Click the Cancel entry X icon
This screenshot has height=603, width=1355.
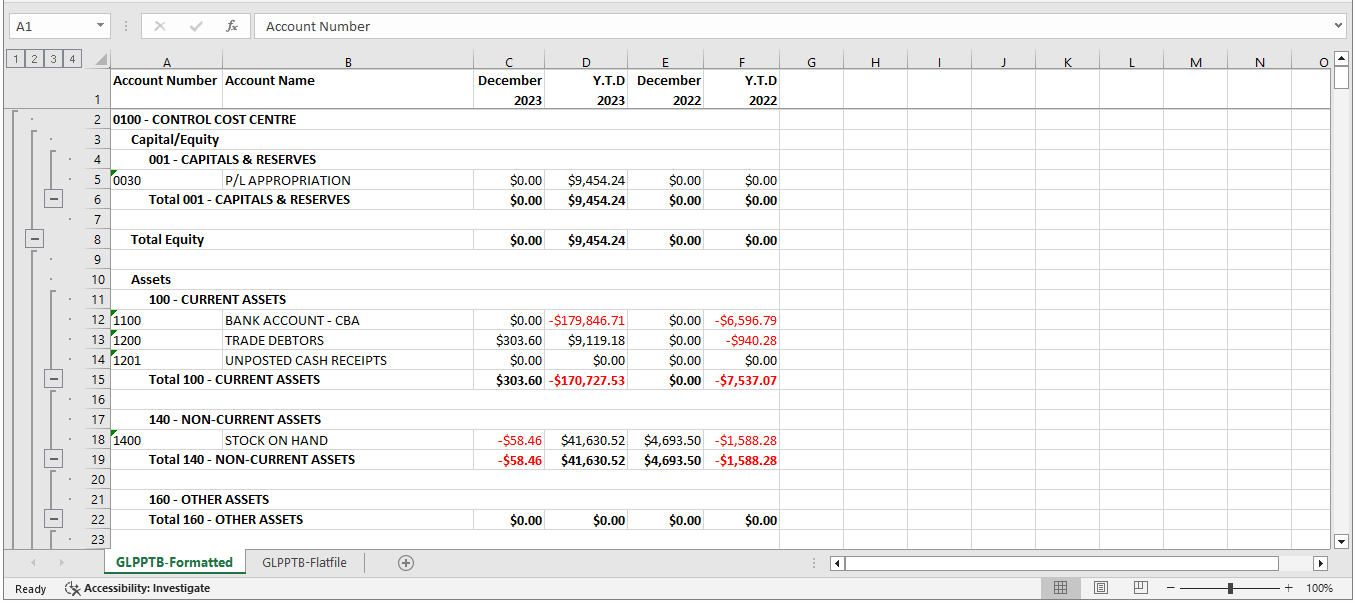[x=160, y=27]
